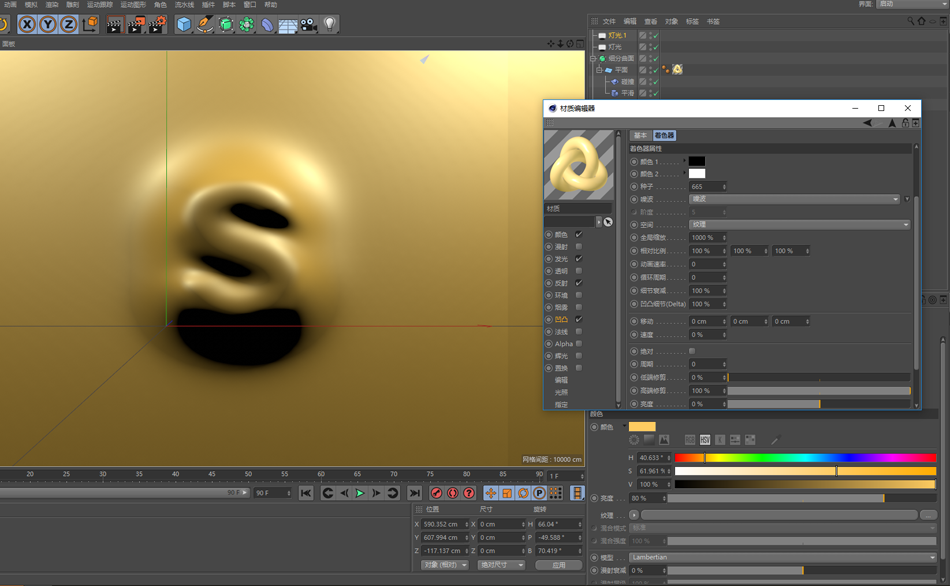The width and height of the screenshot is (950, 586).
Task: Enable the 透明 channel checkbox
Action: click(579, 271)
